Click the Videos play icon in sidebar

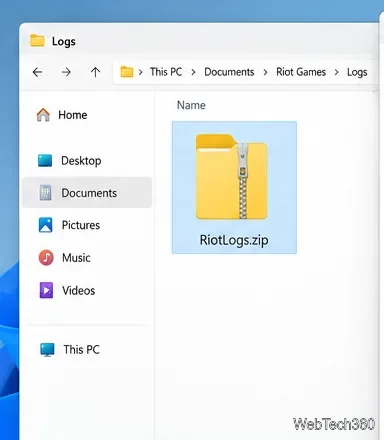click(46, 290)
